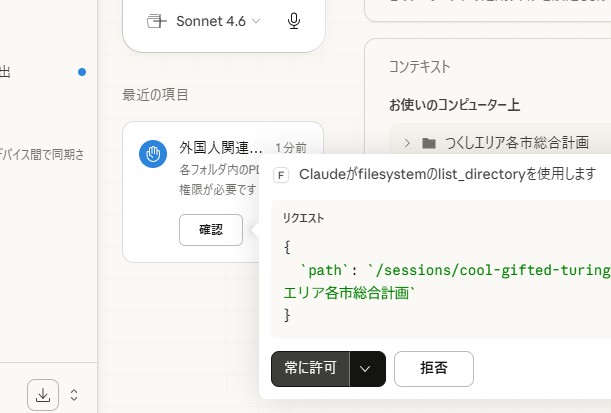
Task: Click the blue hand permission icon
Action: 152,155
